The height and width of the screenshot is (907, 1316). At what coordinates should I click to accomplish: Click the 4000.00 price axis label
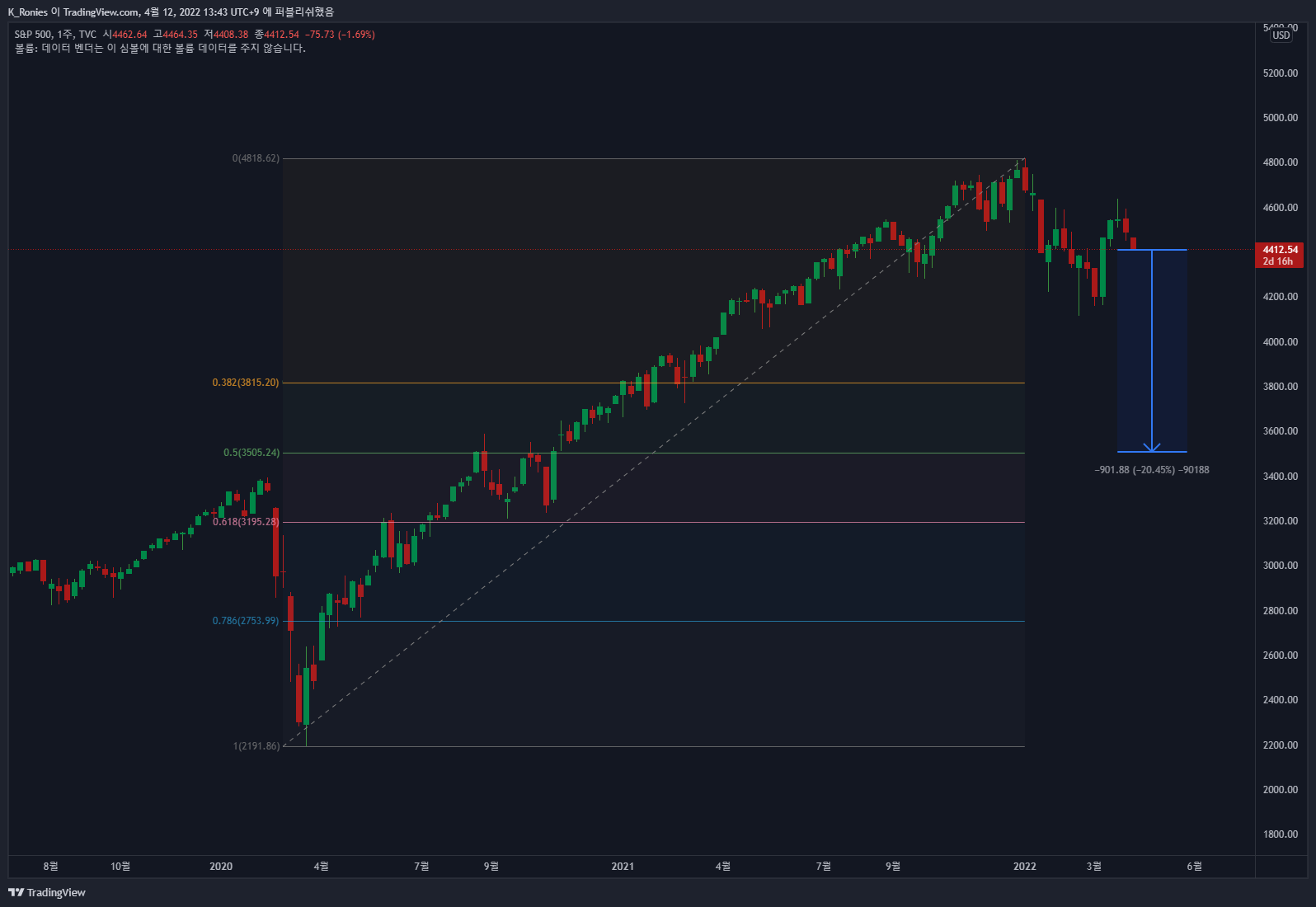(1280, 342)
